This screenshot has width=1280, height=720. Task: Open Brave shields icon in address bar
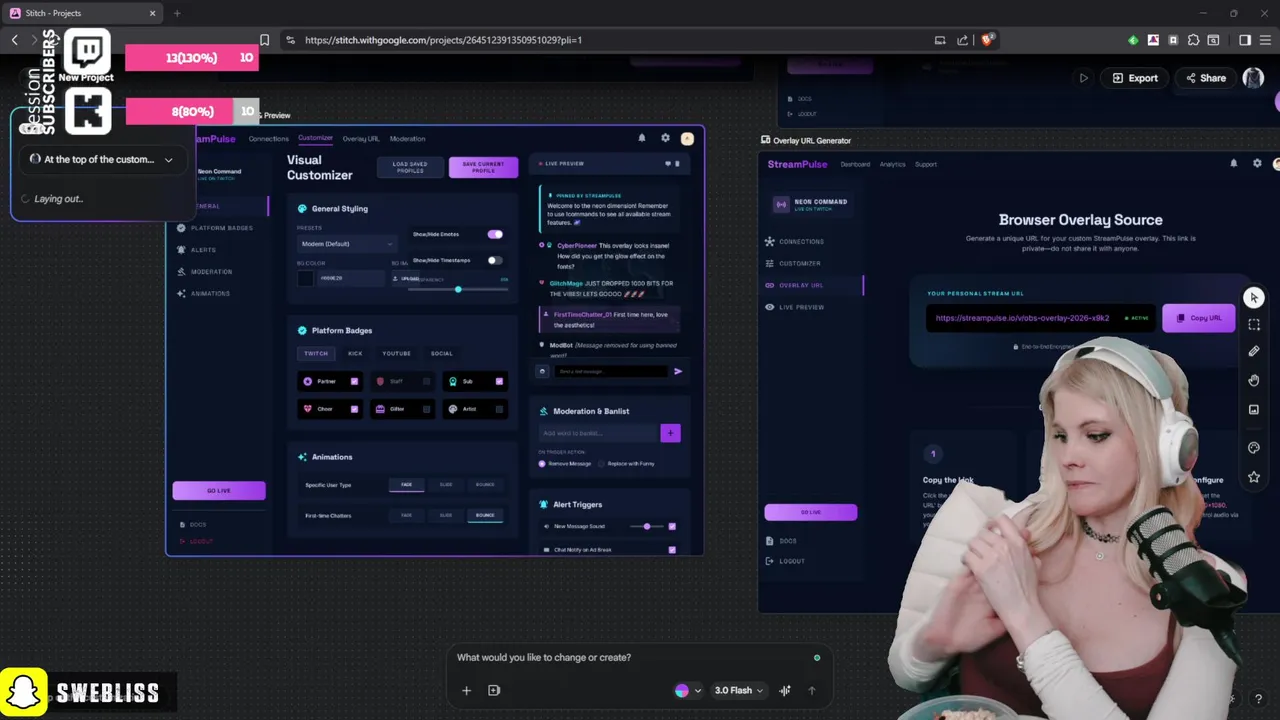987,40
